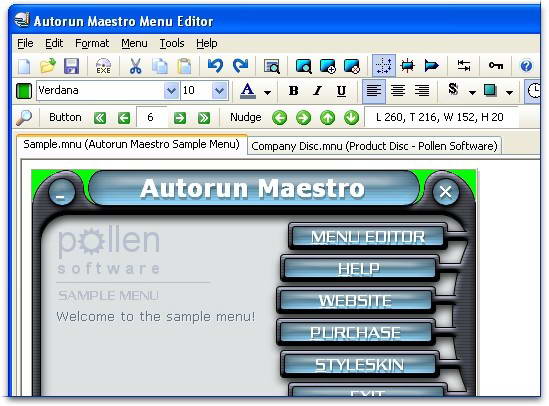Viewport: 549px width, 406px height.
Task: Click the center object crosshair icon
Action: click(x=408, y=66)
